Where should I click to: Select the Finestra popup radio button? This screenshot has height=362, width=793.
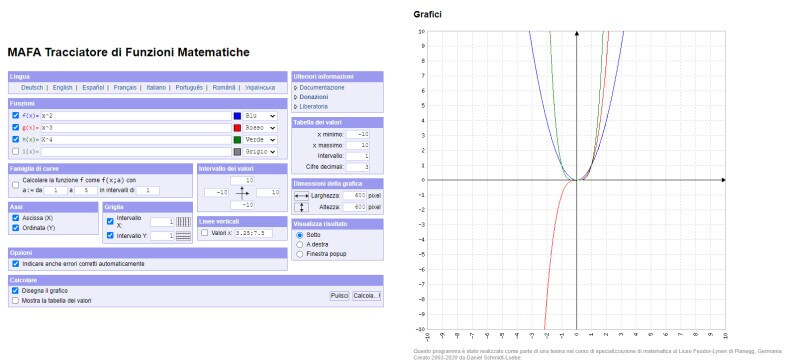pyautogui.click(x=300, y=254)
